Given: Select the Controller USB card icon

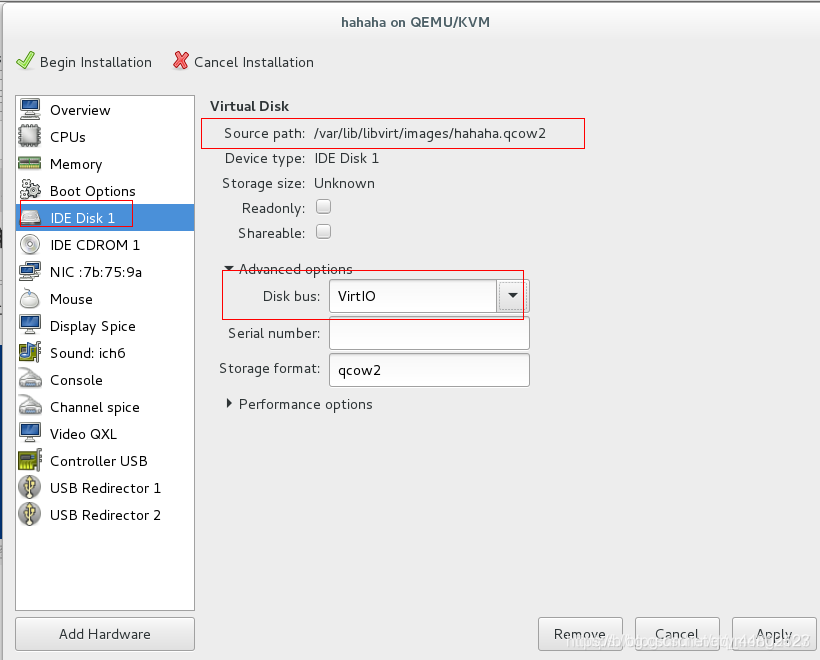Looking at the screenshot, I should (30, 461).
